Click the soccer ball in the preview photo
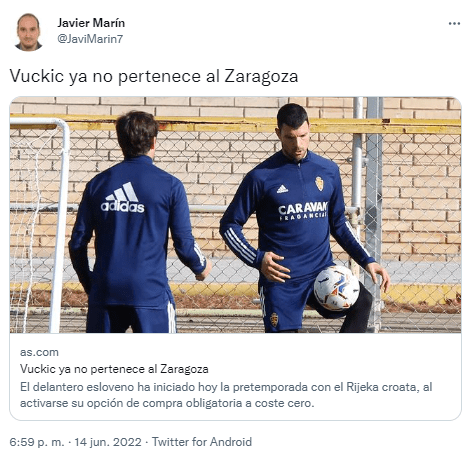 coord(336,288)
